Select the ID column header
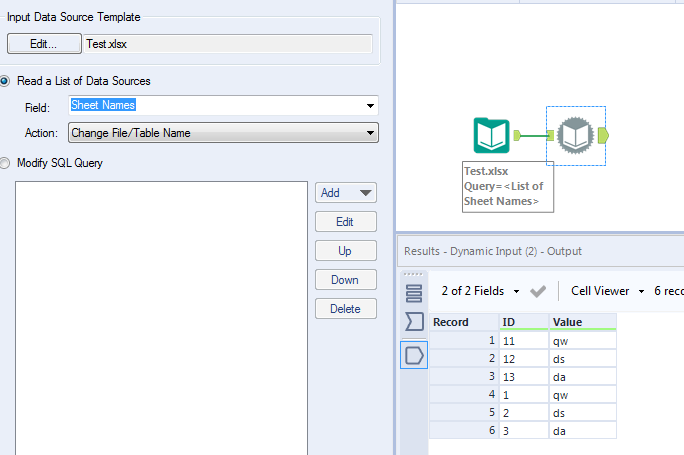 tap(524, 322)
